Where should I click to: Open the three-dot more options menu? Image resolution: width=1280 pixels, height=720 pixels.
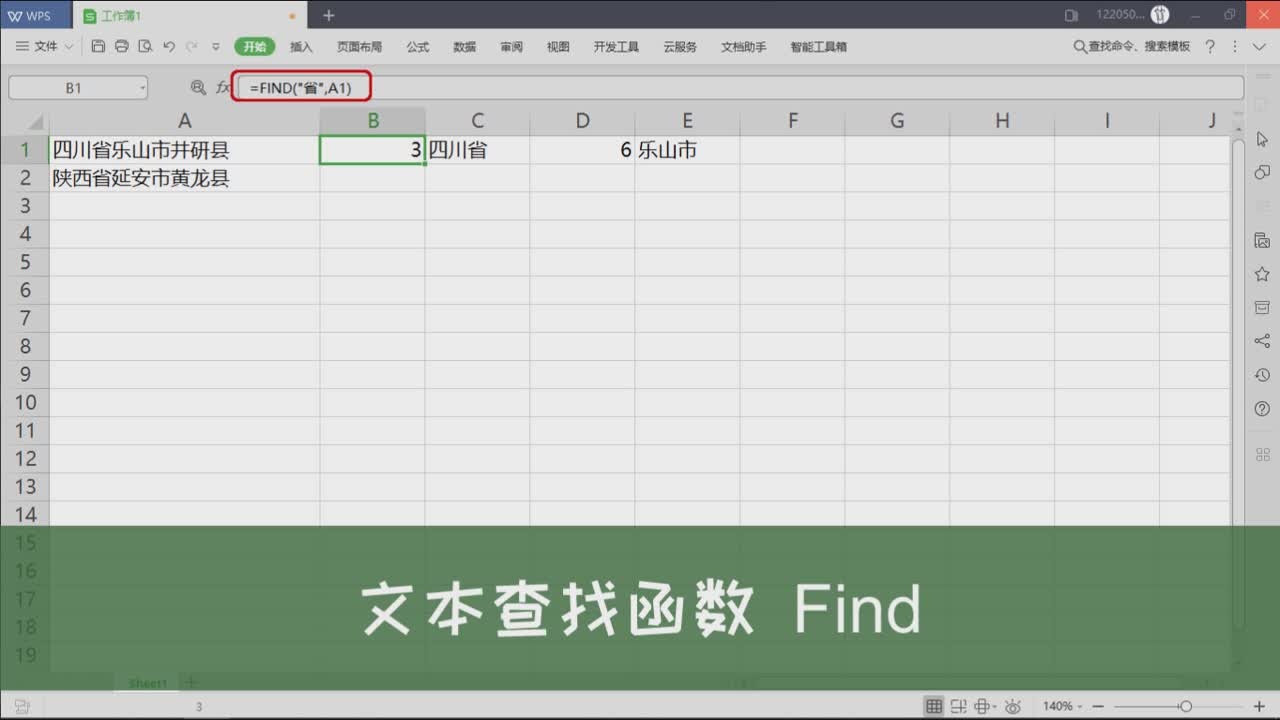click(1234, 47)
